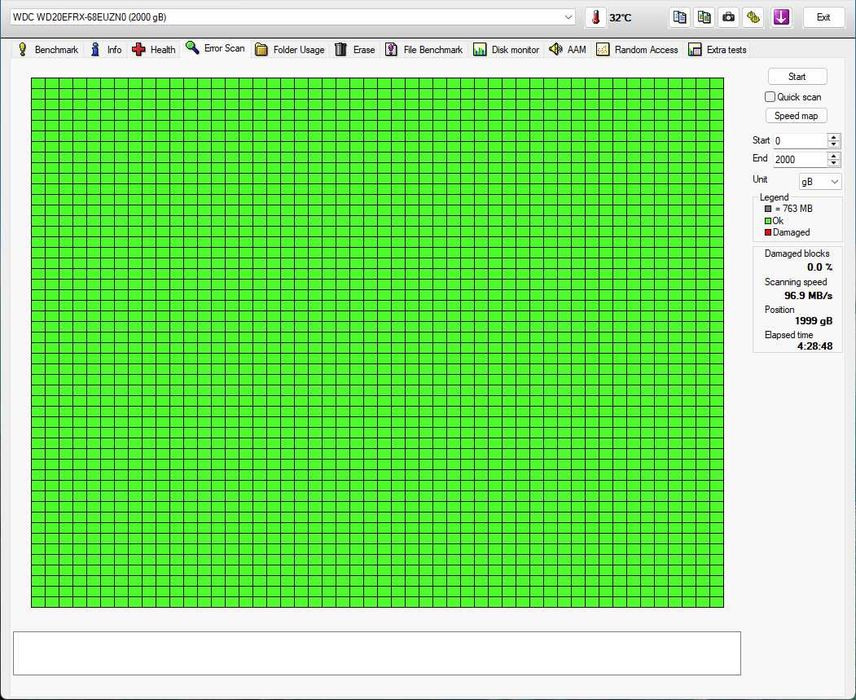Enable the Quick scan checkbox
This screenshot has height=700, width=856.
coord(770,97)
